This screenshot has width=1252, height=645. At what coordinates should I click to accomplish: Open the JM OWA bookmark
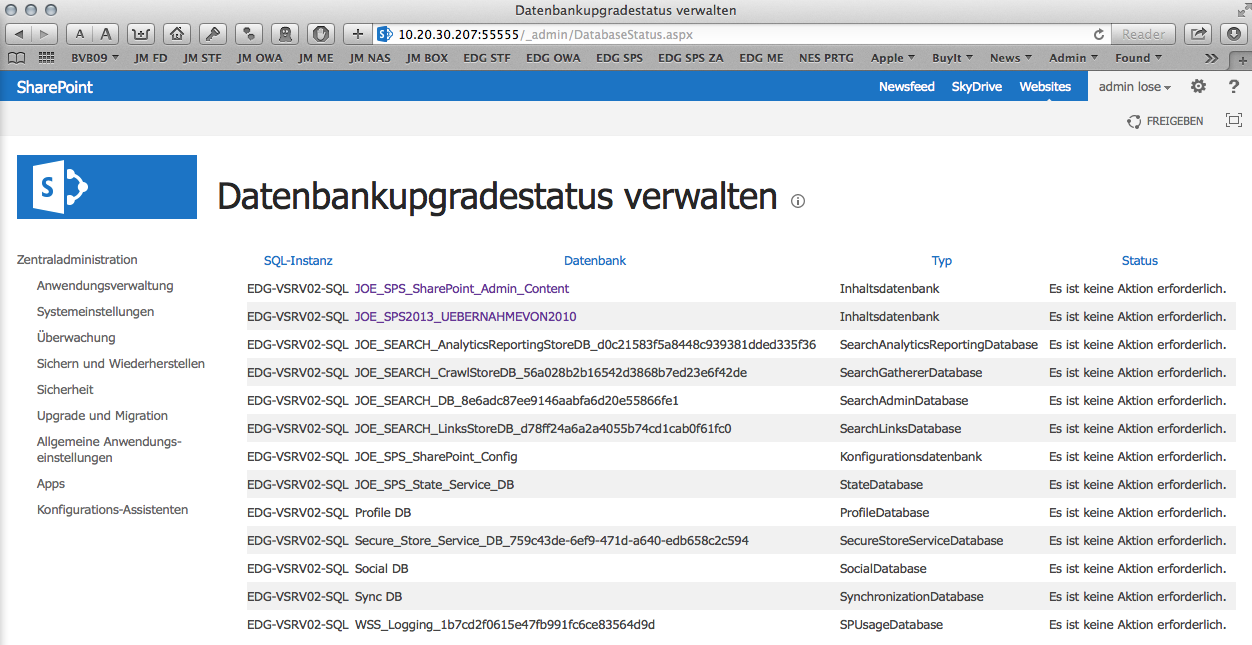(x=260, y=58)
